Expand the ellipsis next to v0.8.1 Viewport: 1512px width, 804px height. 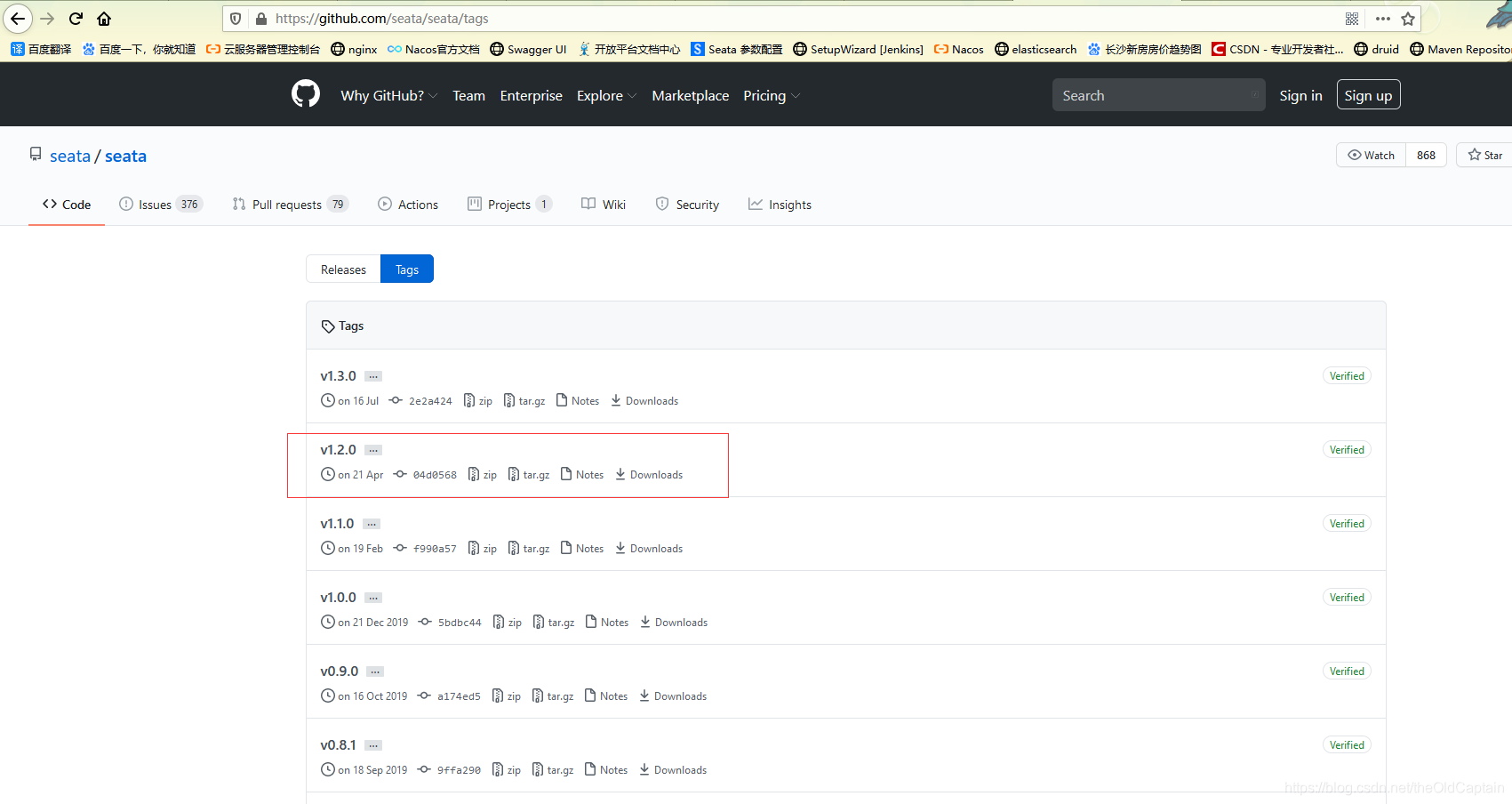click(373, 745)
